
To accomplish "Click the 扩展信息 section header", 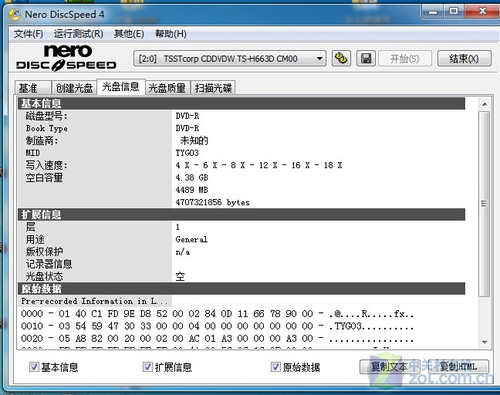I will click(241, 215).
